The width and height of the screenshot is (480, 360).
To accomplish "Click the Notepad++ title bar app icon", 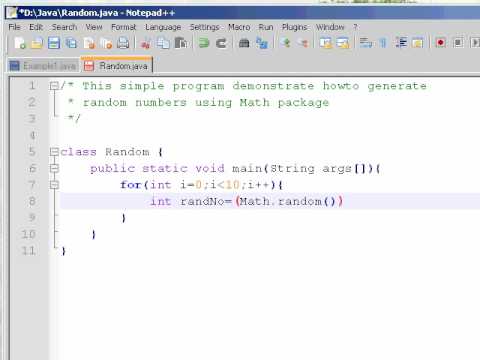I will coord(12,13).
